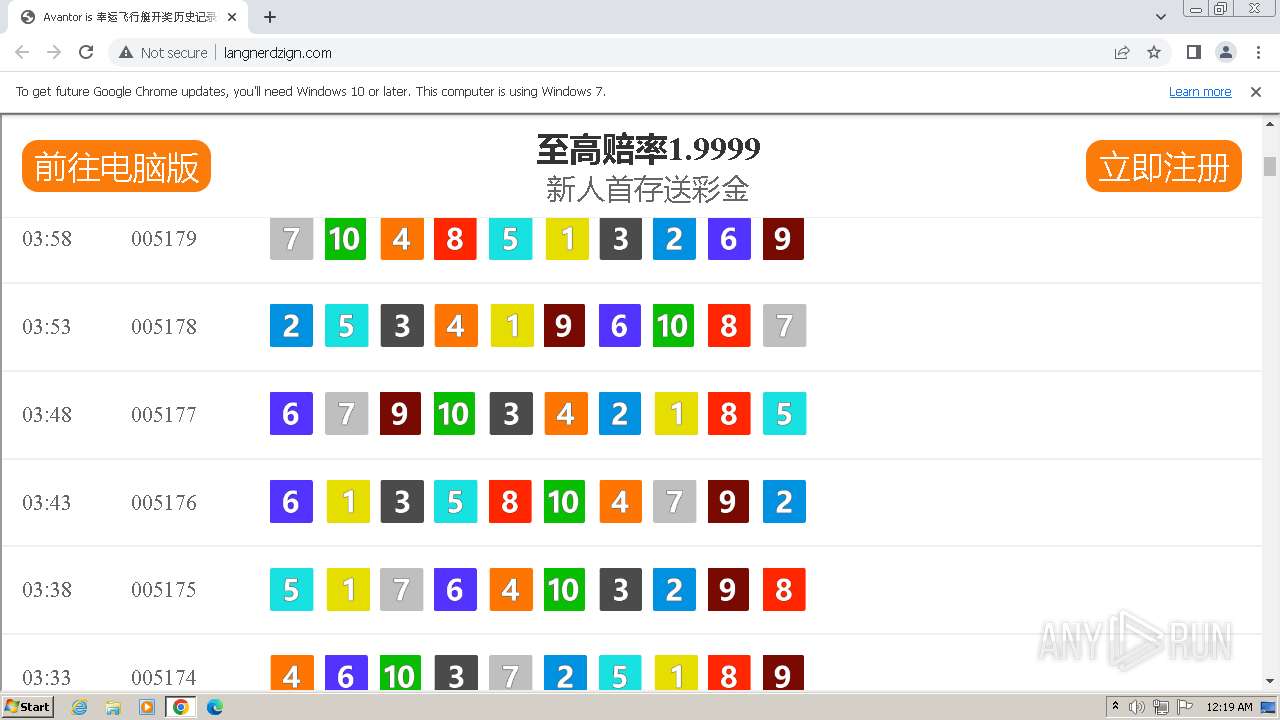Click the red 8 ball in row 005175
This screenshot has width=1280, height=720.
click(784, 590)
